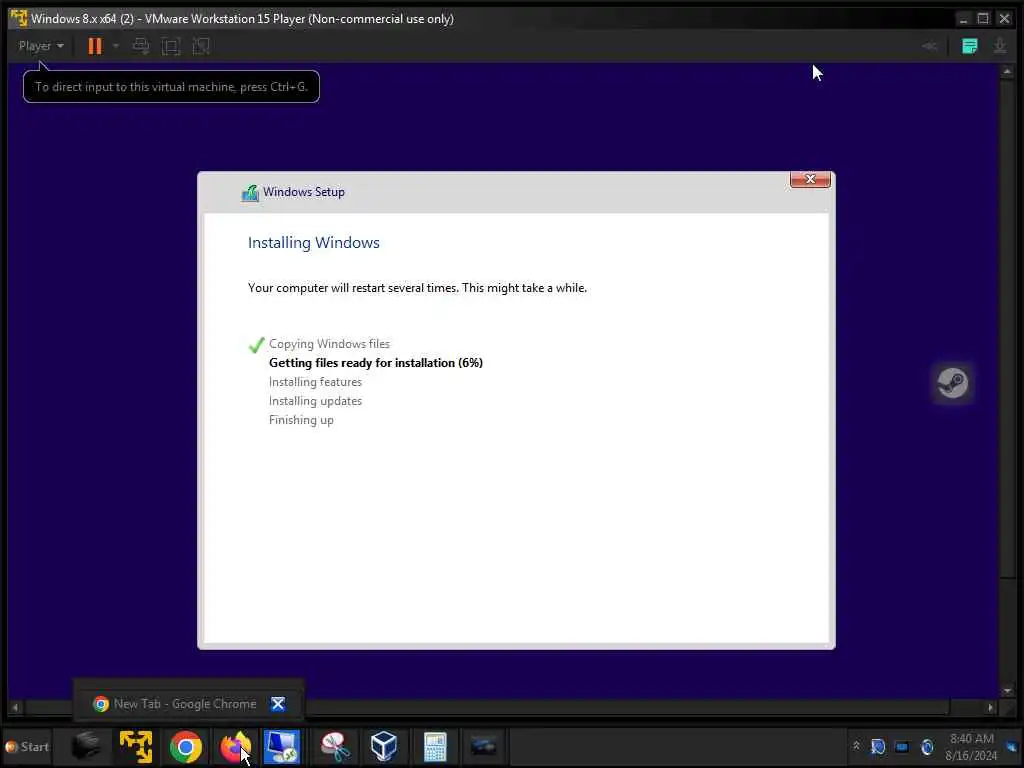Screen dimensions: 1024x768
Task: Click the horizontal scrollbar right arrow
Action: pyautogui.click(x=991, y=707)
